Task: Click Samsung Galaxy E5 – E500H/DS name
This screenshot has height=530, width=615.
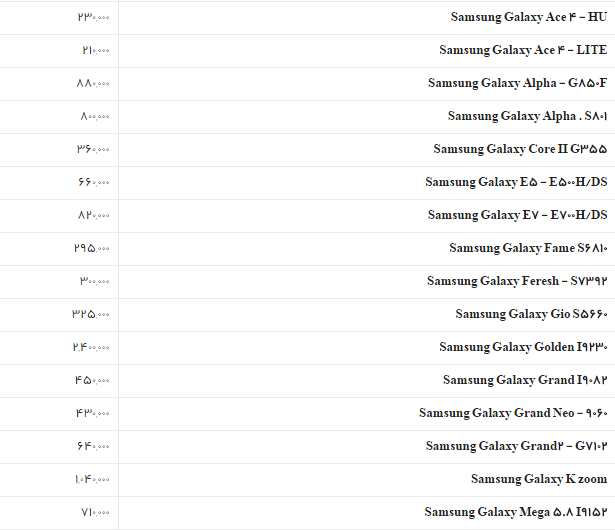Action: coord(516,182)
